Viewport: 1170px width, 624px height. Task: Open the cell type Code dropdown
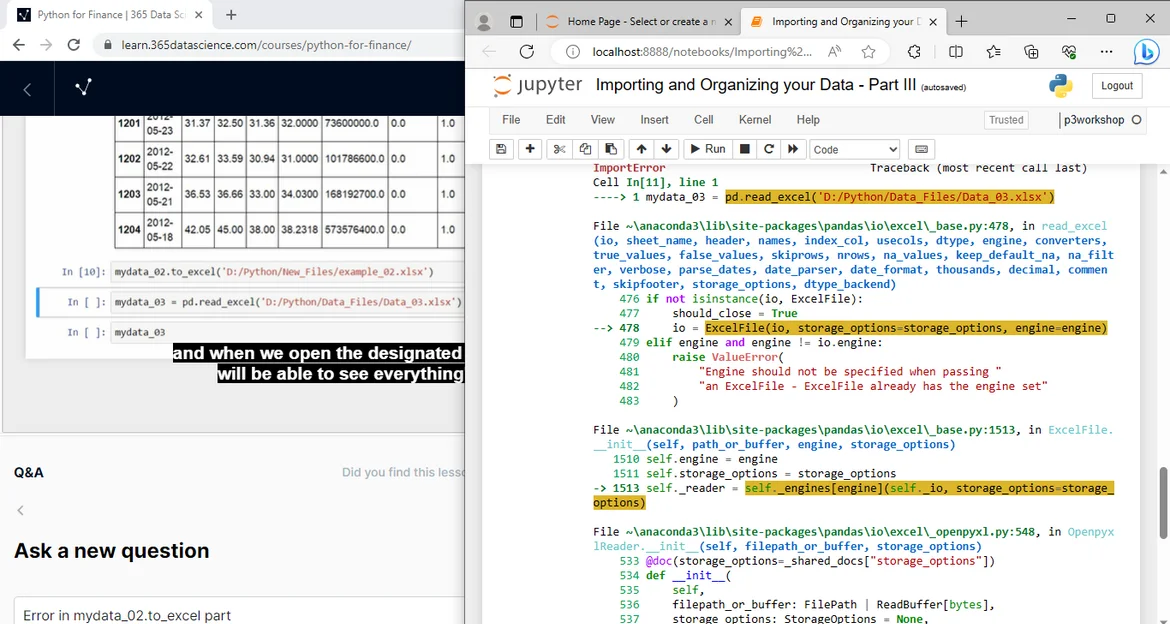point(854,149)
